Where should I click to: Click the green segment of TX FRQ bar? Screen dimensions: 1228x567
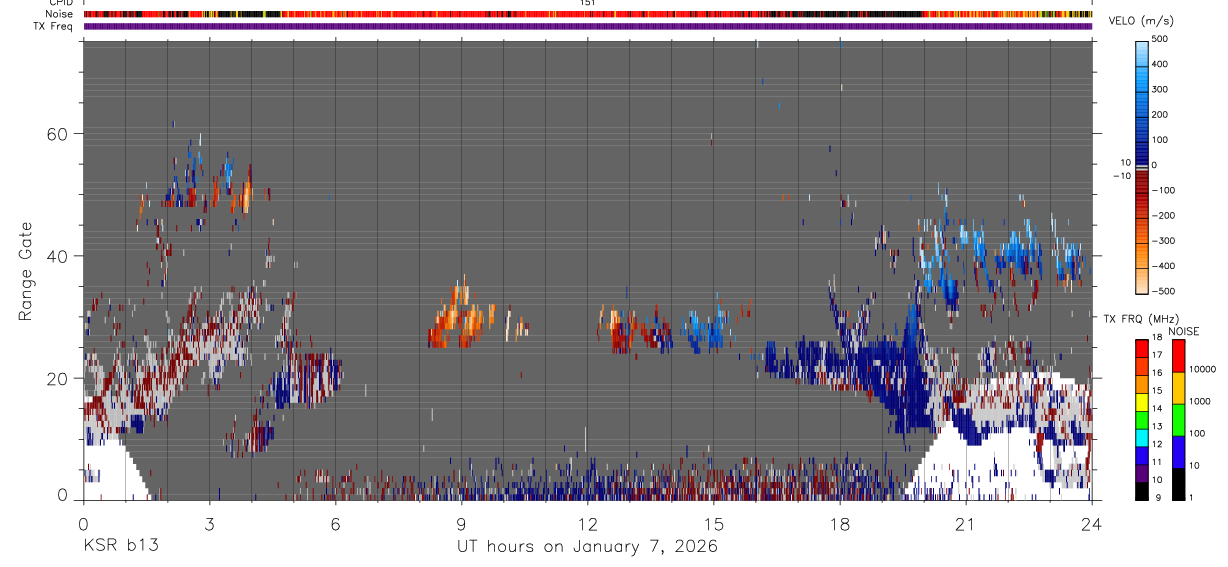click(x=1142, y=420)
